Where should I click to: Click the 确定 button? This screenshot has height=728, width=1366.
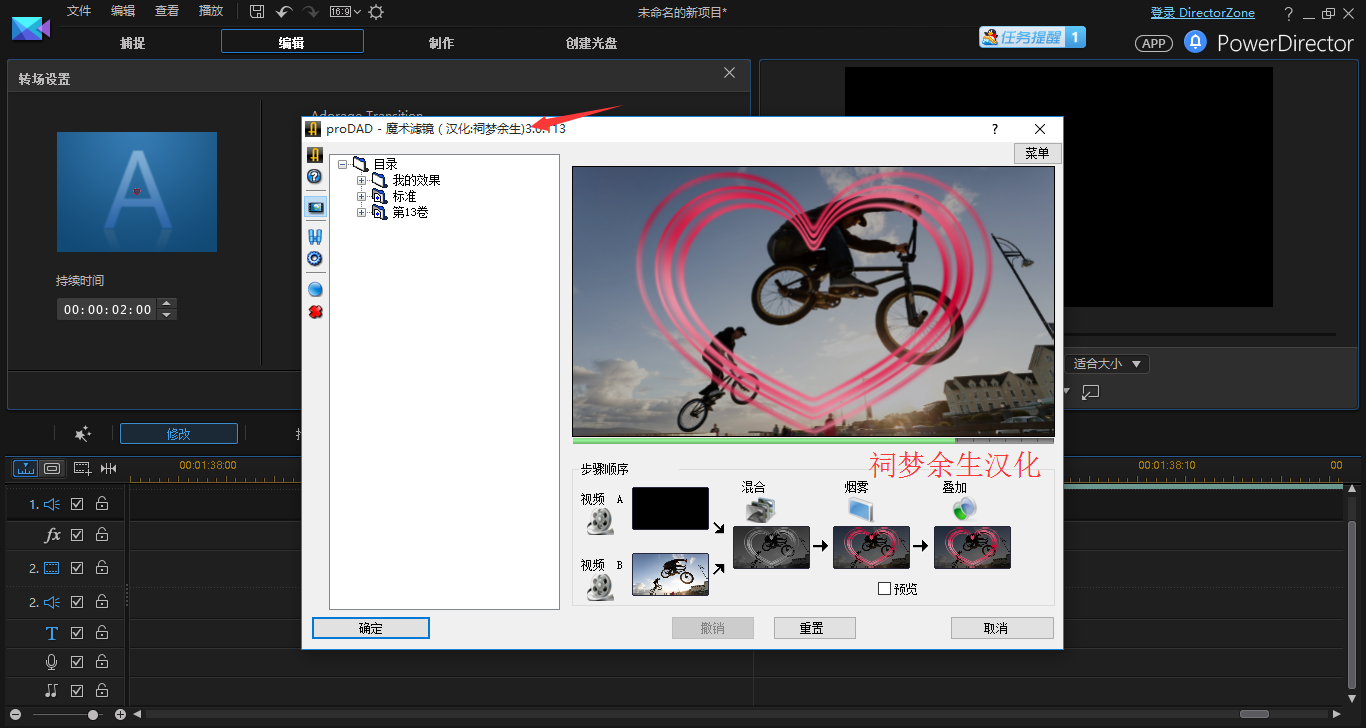click(371, 628)
